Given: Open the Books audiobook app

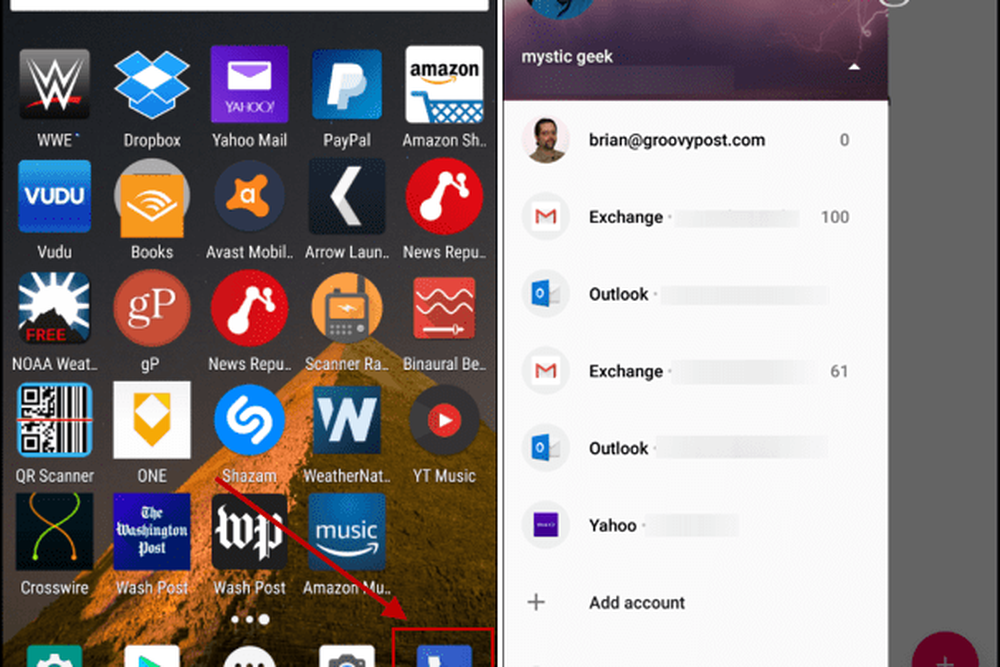Looking at the screenshot, I should 152,197.
